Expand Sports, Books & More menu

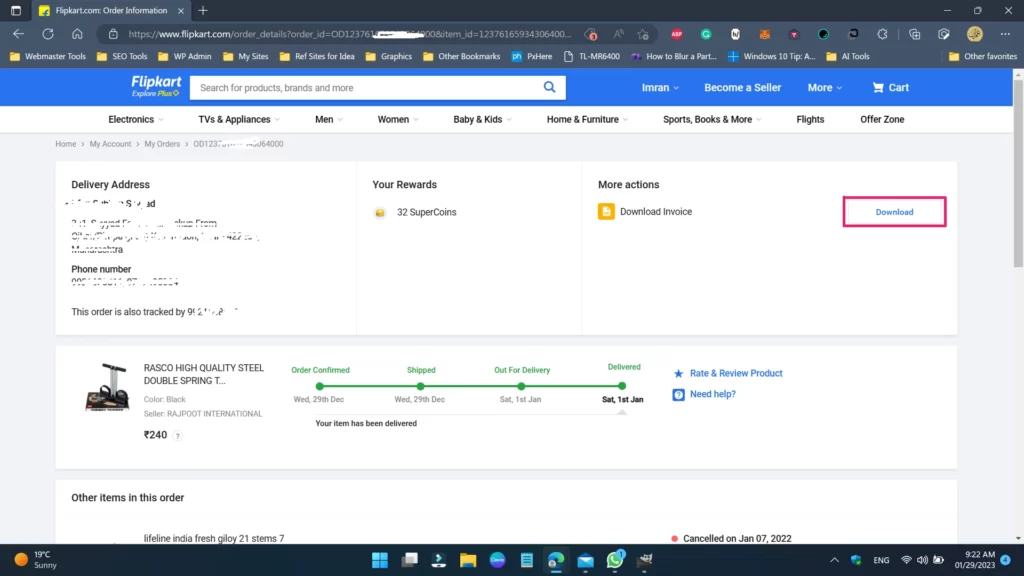click(712, 120)
